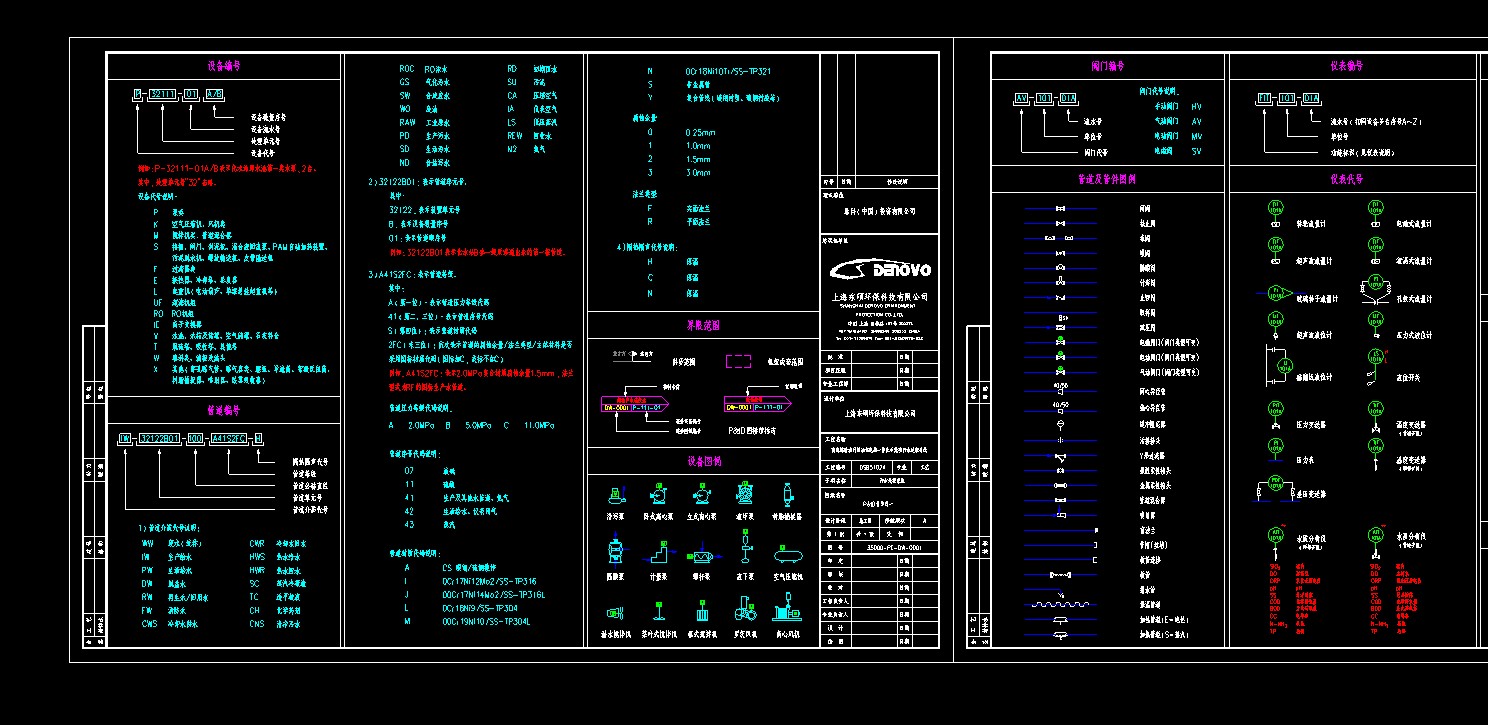The height and width of the screenshot is (725, 1488).
Task: Click the 管道编号 section heading
Action: [223, 409]
